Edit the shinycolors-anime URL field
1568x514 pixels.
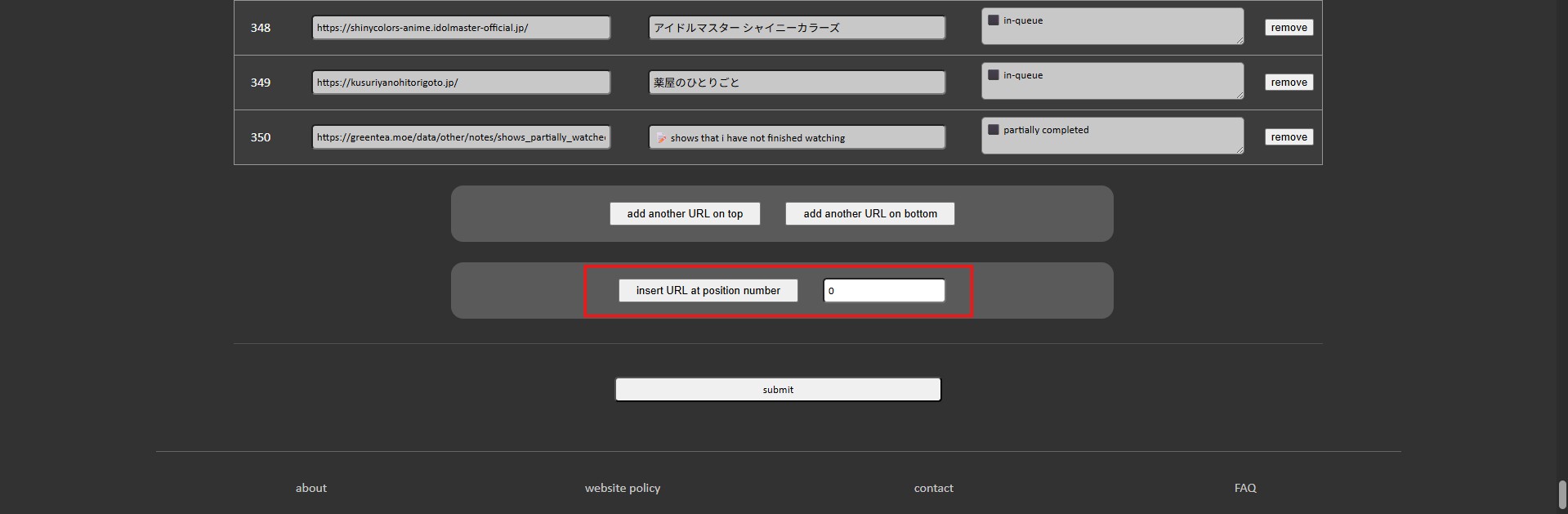pyautogui.click(x=461, y=28)
